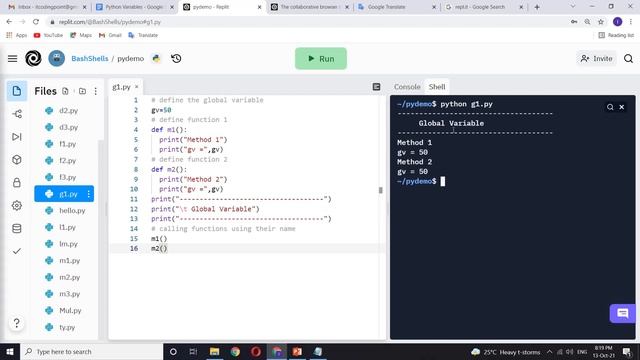Open f2.py in the file list

pyautogui.click(x=64, y=160)
